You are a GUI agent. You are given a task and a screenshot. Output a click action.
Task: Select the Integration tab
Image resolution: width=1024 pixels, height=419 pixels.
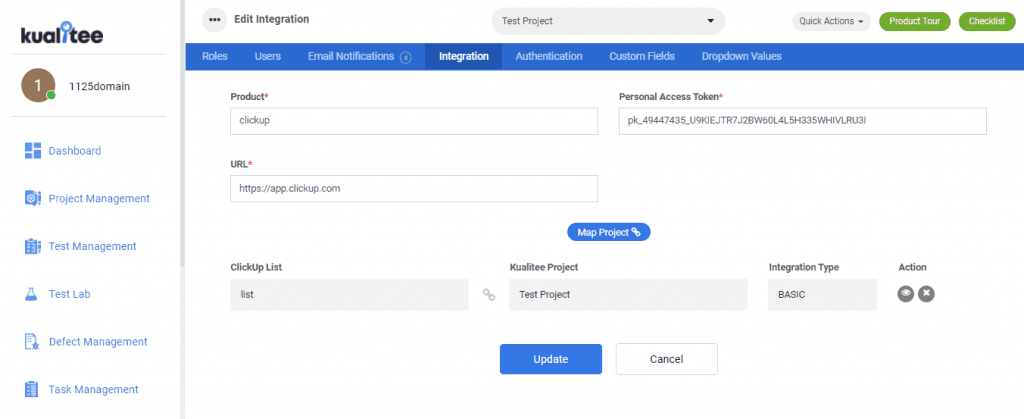click(x=464, y=56)
